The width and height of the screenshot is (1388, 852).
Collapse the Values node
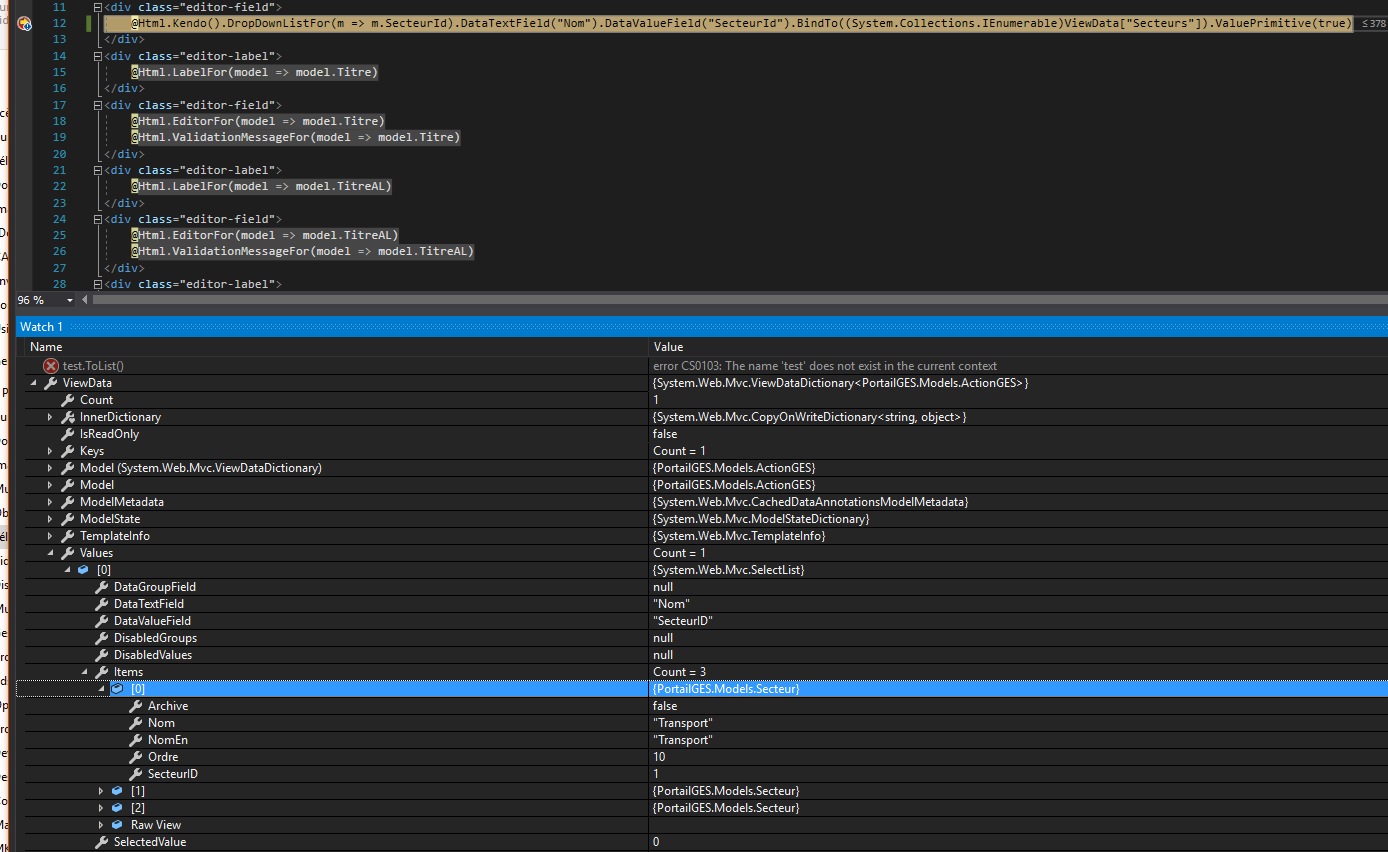click(x=50, y=553)
